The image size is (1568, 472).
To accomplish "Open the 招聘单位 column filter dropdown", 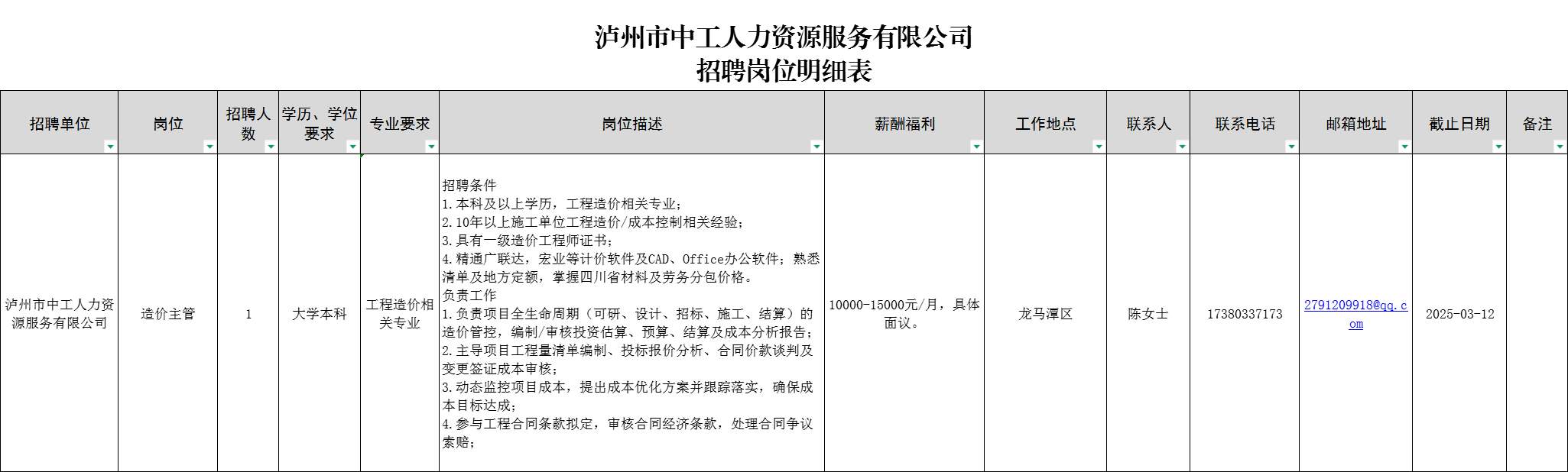I will (x=110, y=146).
